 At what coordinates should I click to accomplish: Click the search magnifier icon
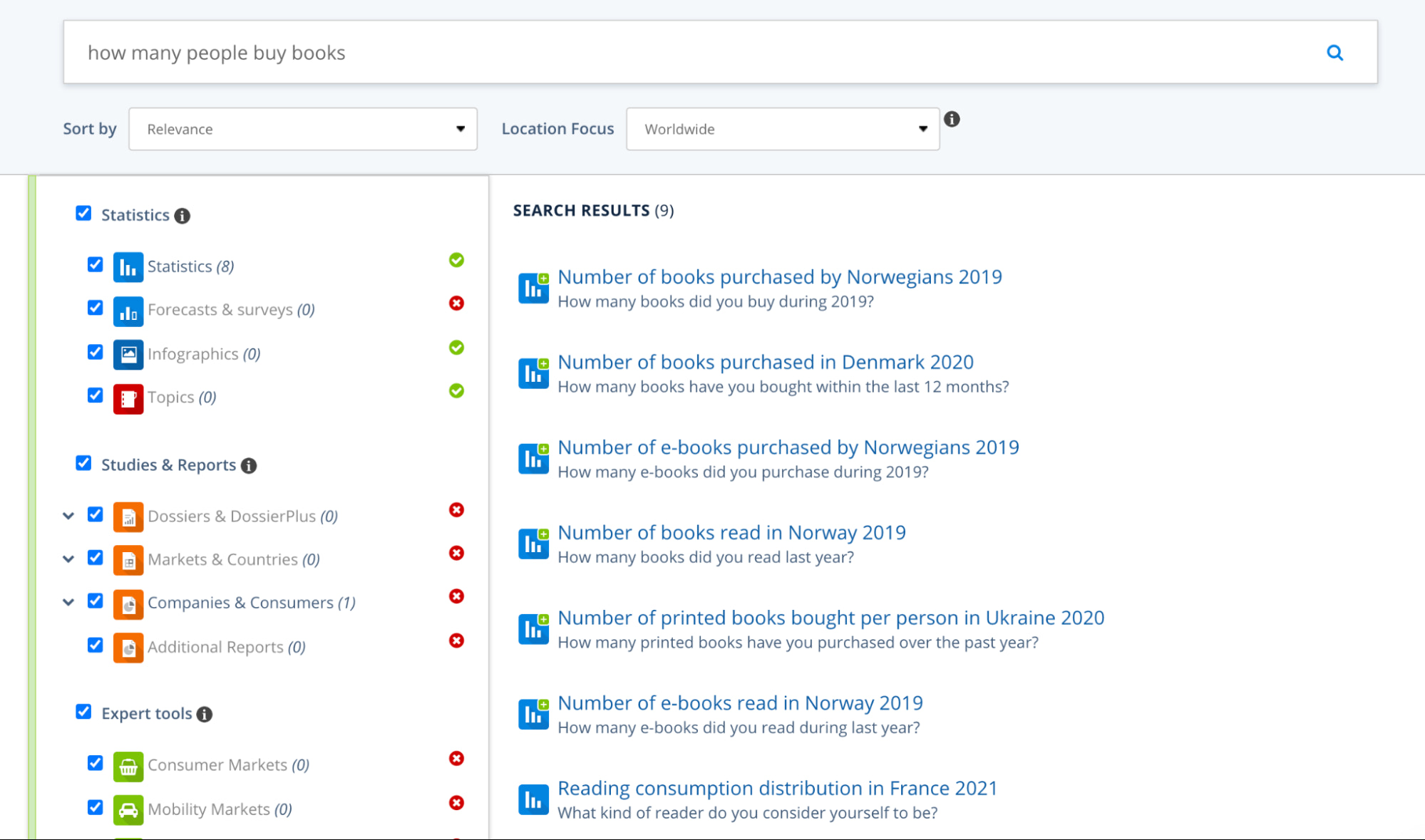pyautogui.click(x=1334, y=52)
